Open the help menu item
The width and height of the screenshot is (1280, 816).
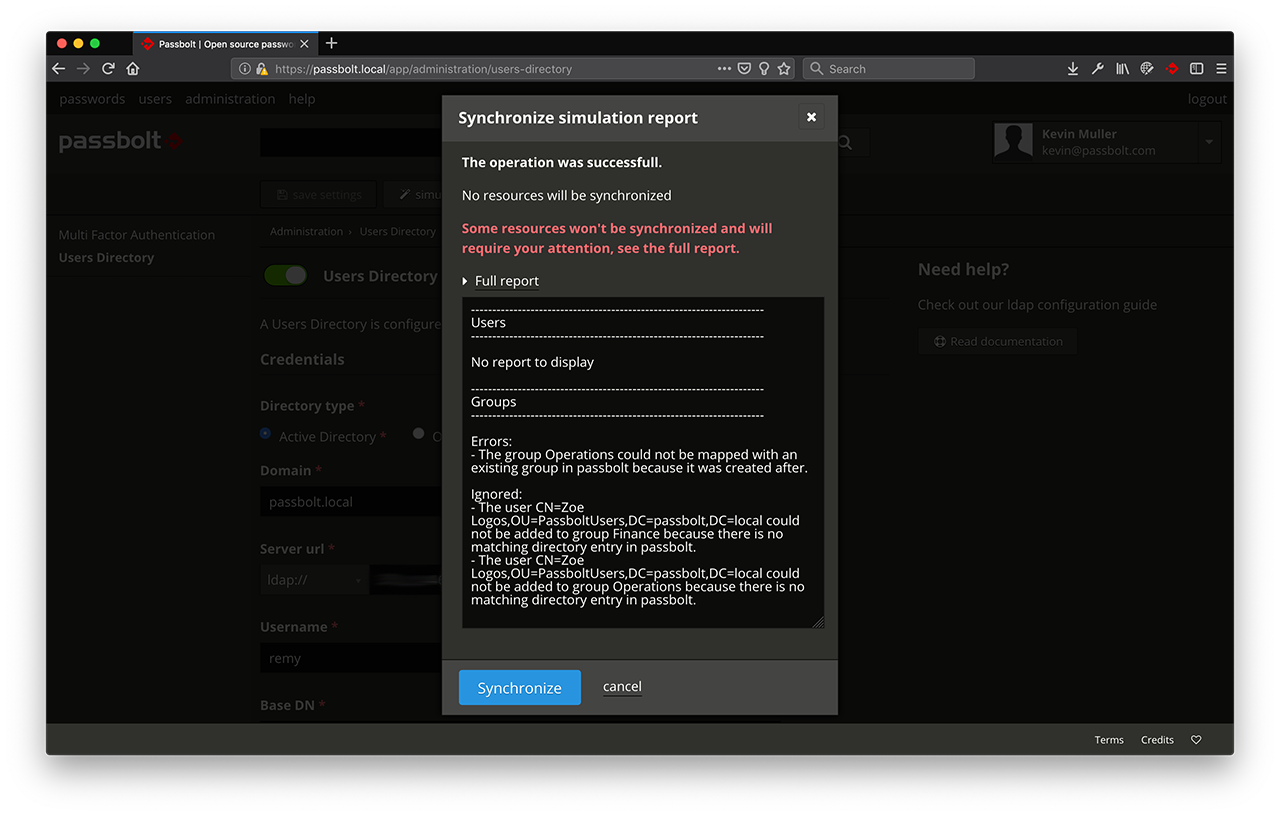pos(302,99)
